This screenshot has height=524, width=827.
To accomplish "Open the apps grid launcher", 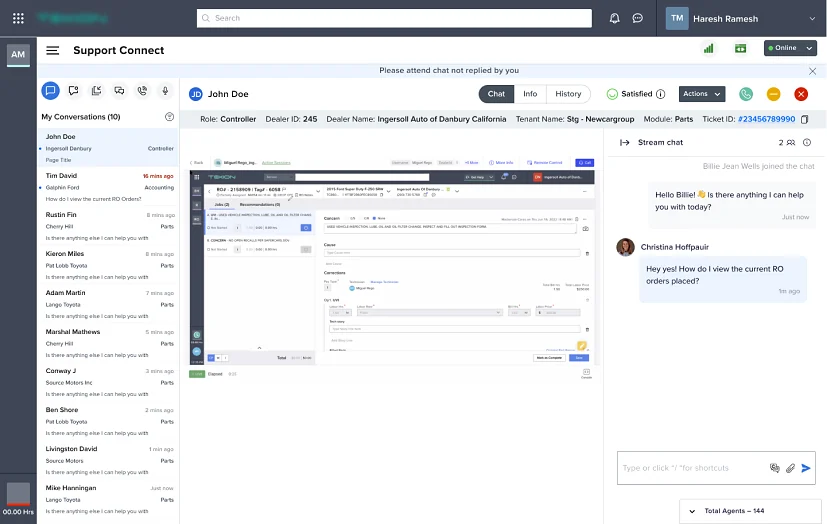I will click(18, 18).
